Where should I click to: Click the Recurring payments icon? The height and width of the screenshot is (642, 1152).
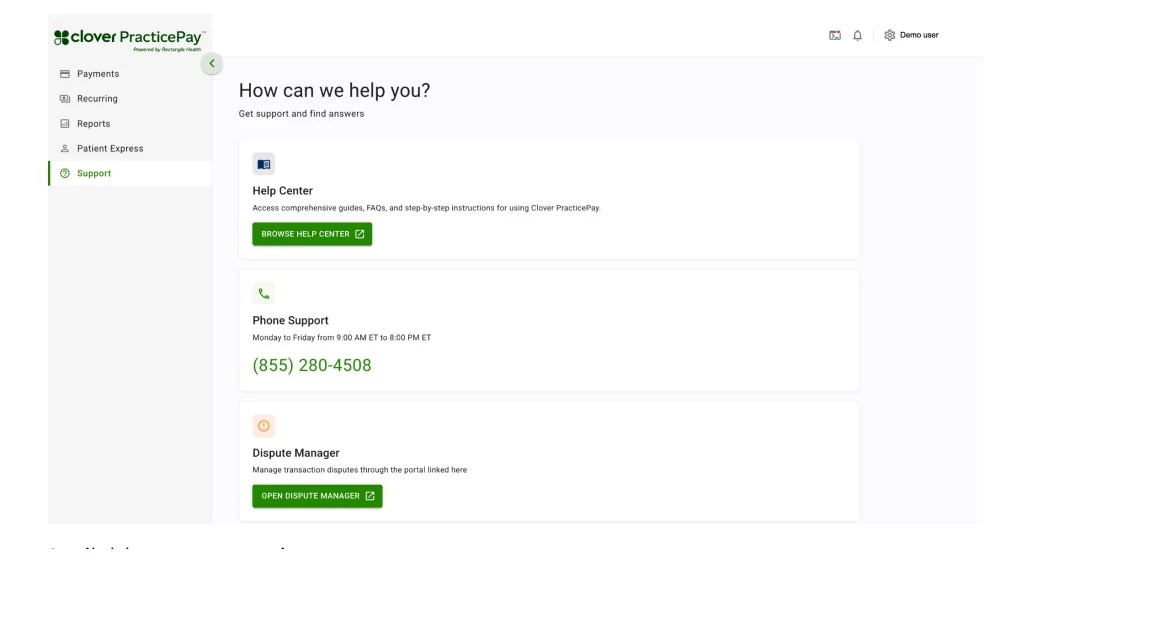(x=65, y=98)
